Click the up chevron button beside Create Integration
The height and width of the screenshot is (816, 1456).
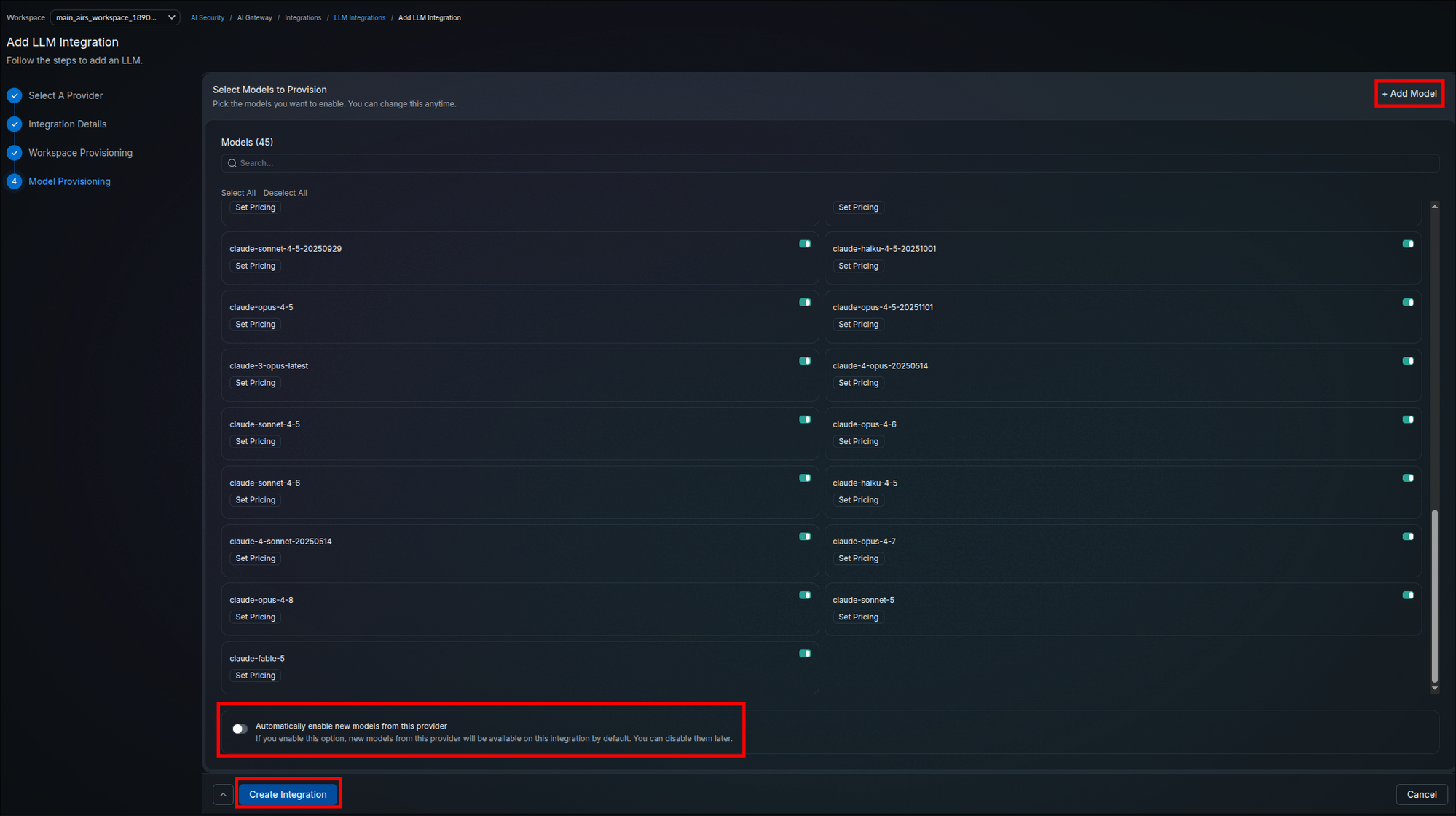click(223, 794)
